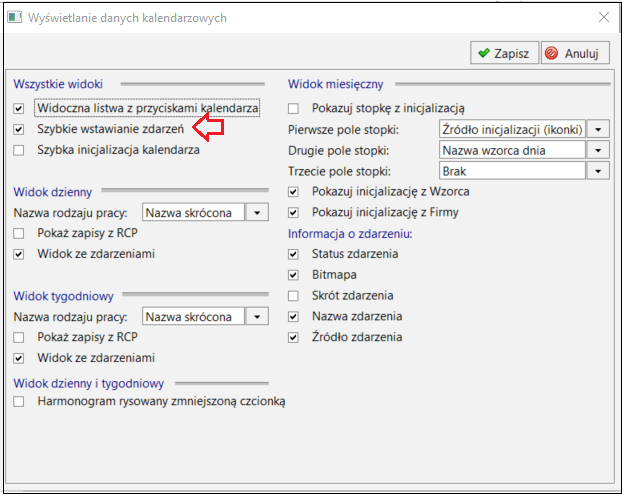Expand Trzecie pole stopki dropdown arrow
Screen dimensions: 627x498
[598, 171]
